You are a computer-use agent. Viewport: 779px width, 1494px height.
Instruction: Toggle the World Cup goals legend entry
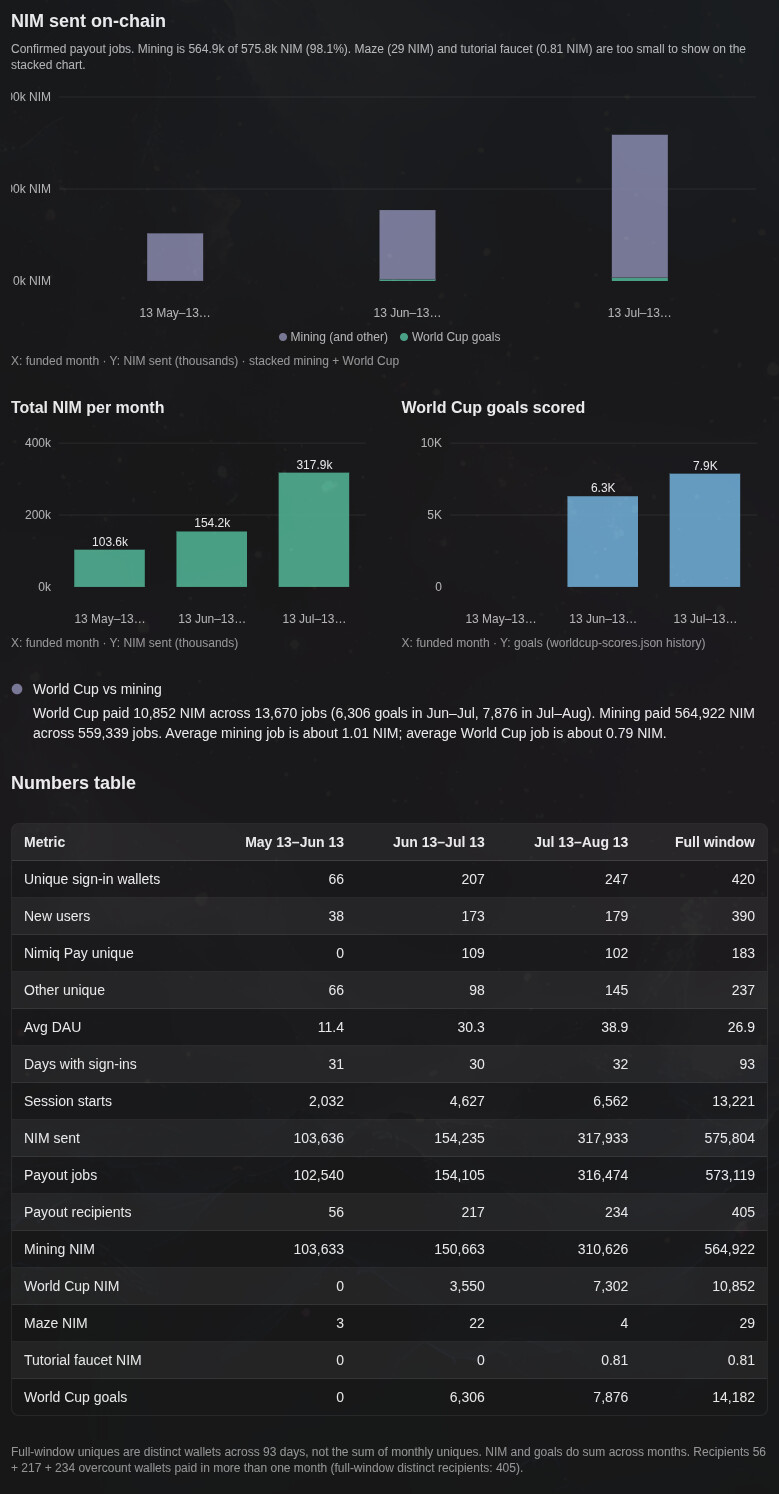(450, 337)
